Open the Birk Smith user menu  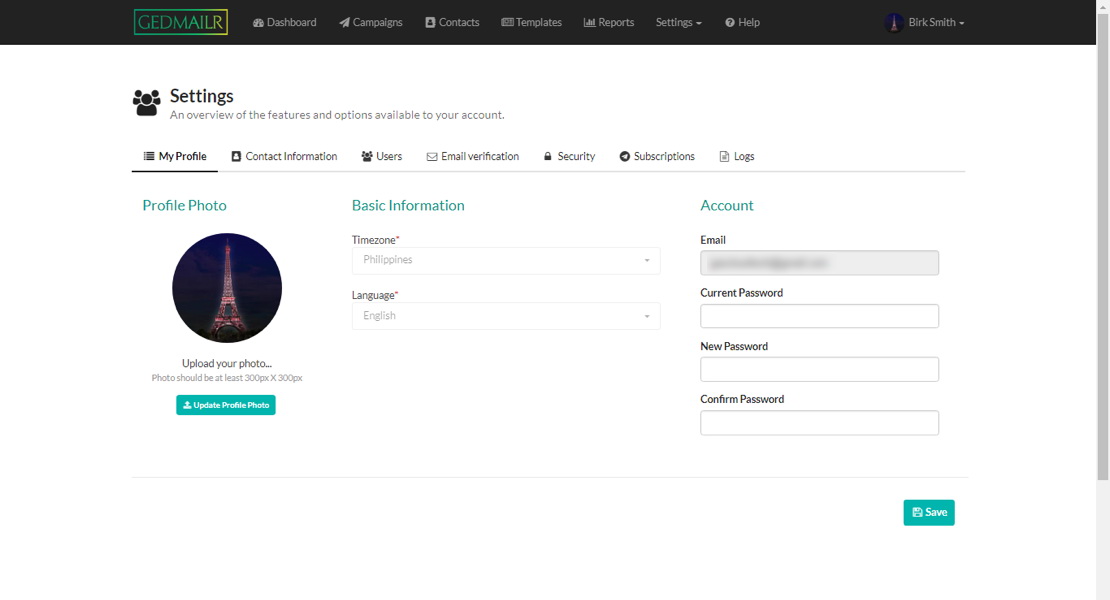point(926,22)
